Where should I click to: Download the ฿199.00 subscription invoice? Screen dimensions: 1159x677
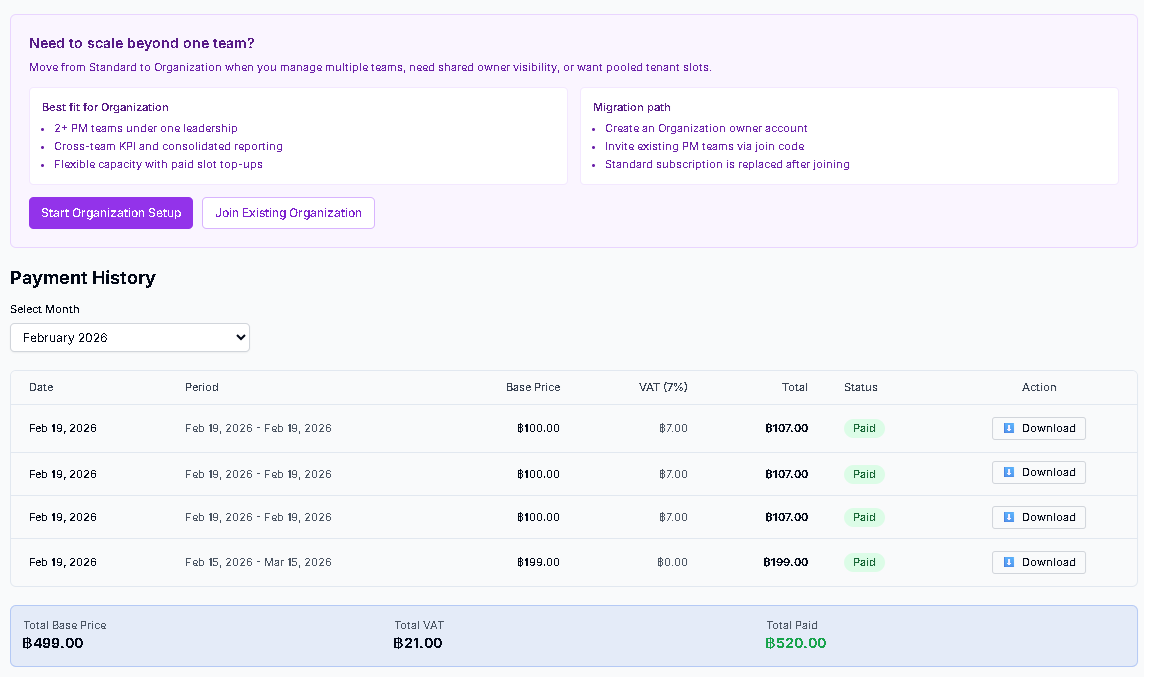[x=1038, y=562]
